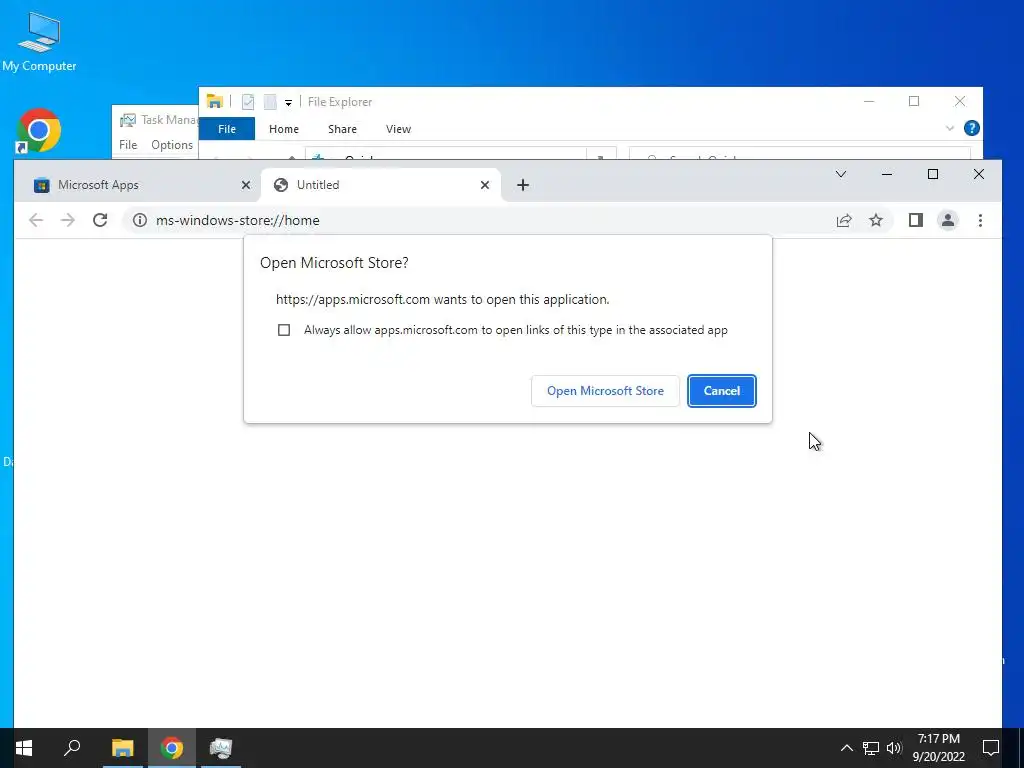This screenshot has width=1024, height=768.
Task: Expand Chrome tab search chevron
Action: tap(840, 174)
